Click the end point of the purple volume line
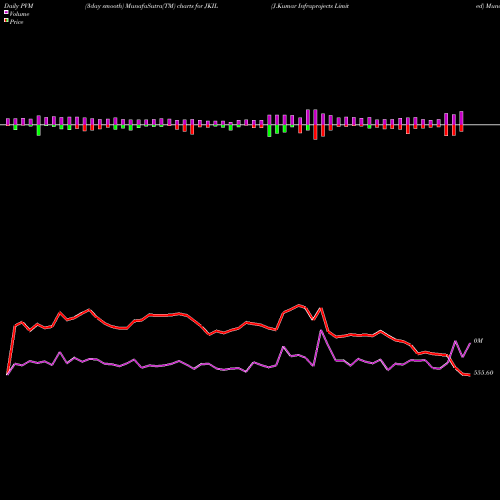The width and height of the screenshot is (500, 500). (x=470, y=343)
